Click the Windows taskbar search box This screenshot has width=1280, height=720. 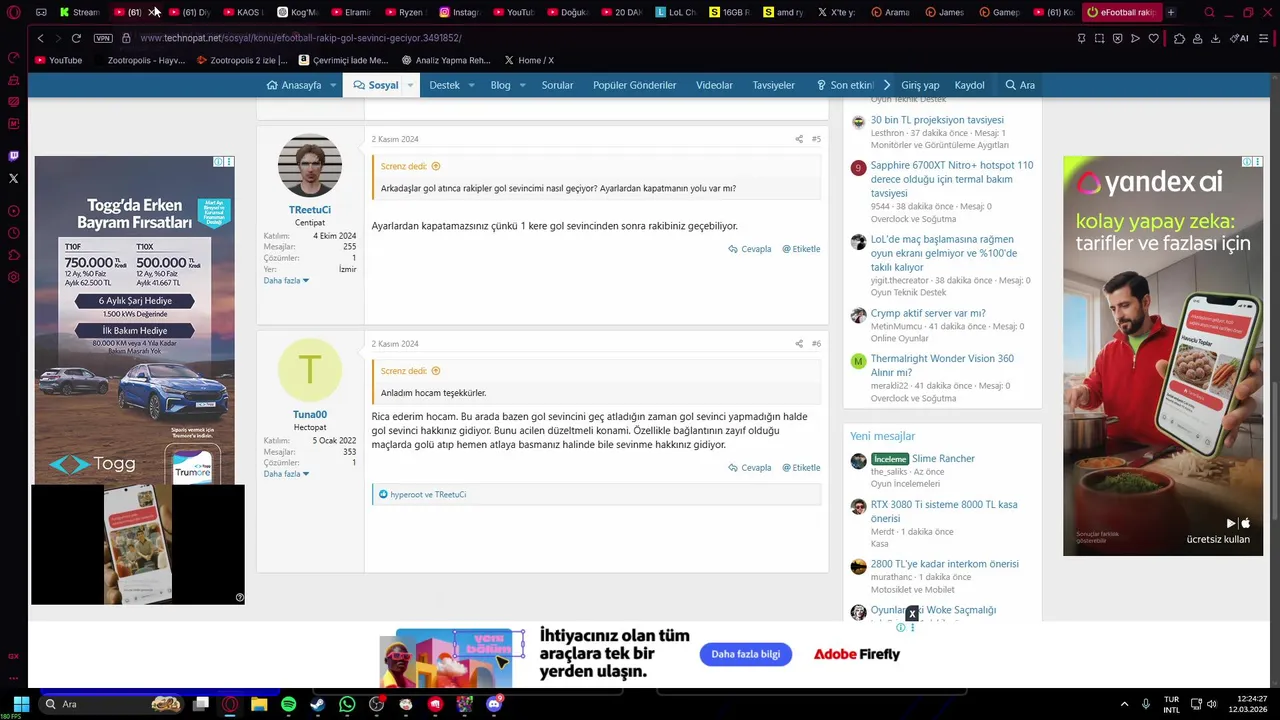tap(112, 704)
